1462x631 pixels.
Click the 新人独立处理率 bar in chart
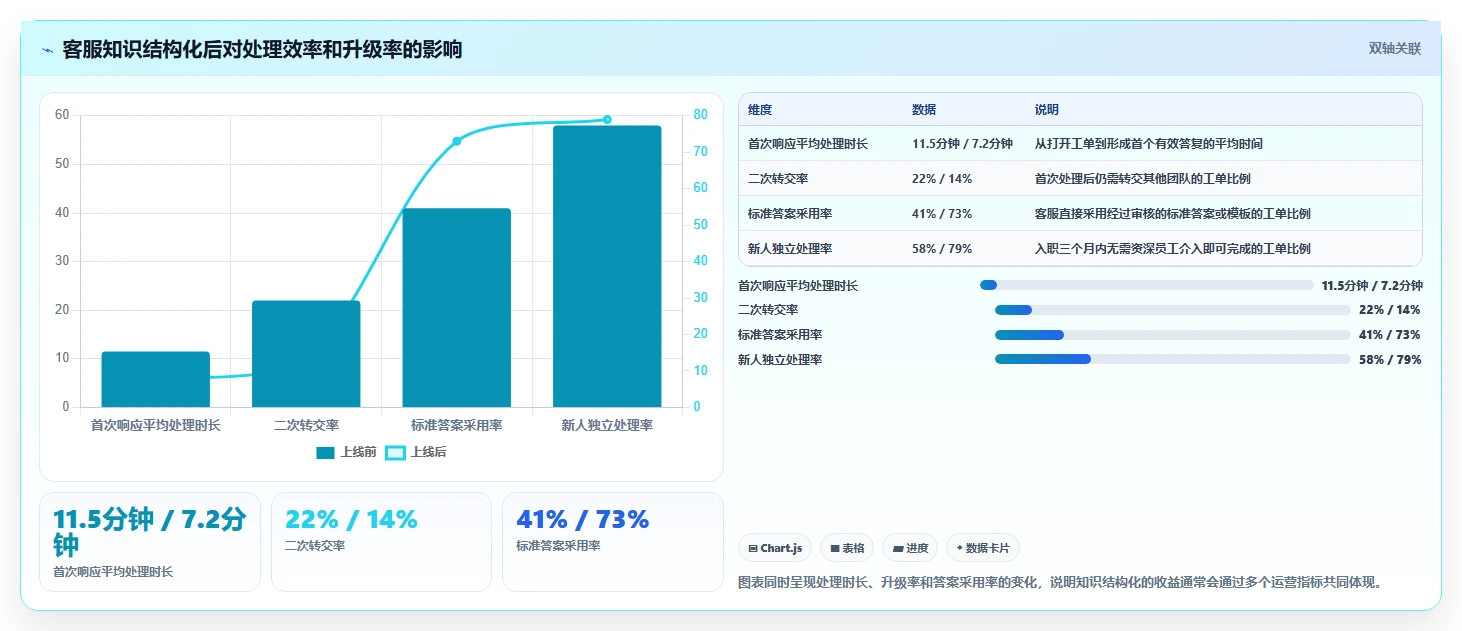(607, 266)
